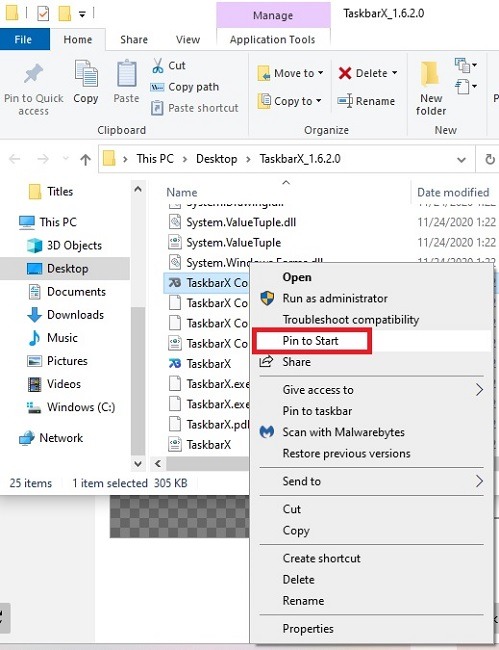
Task: Open the File tab
Action: pos(24,39)
